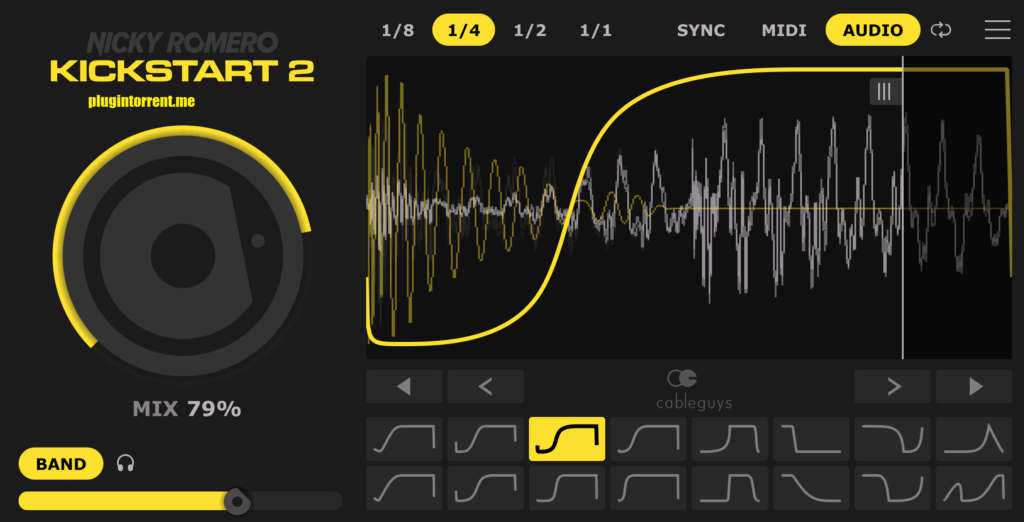The width and height of the screenshot is (1024, 522).
Task: Jump to previous bank with solid left arrow
Action: click(x=404, y=387)
